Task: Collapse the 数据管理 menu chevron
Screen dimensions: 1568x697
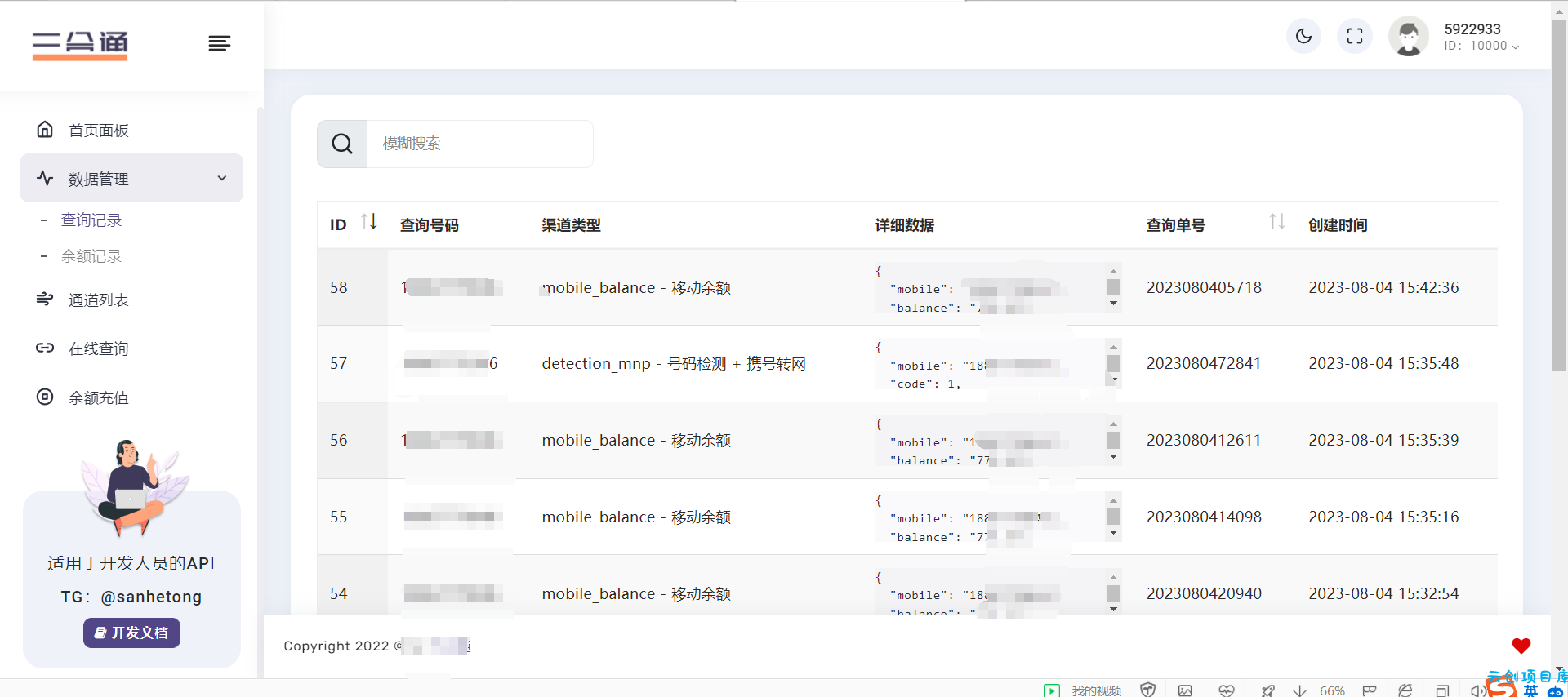Action: coord(222,178)
